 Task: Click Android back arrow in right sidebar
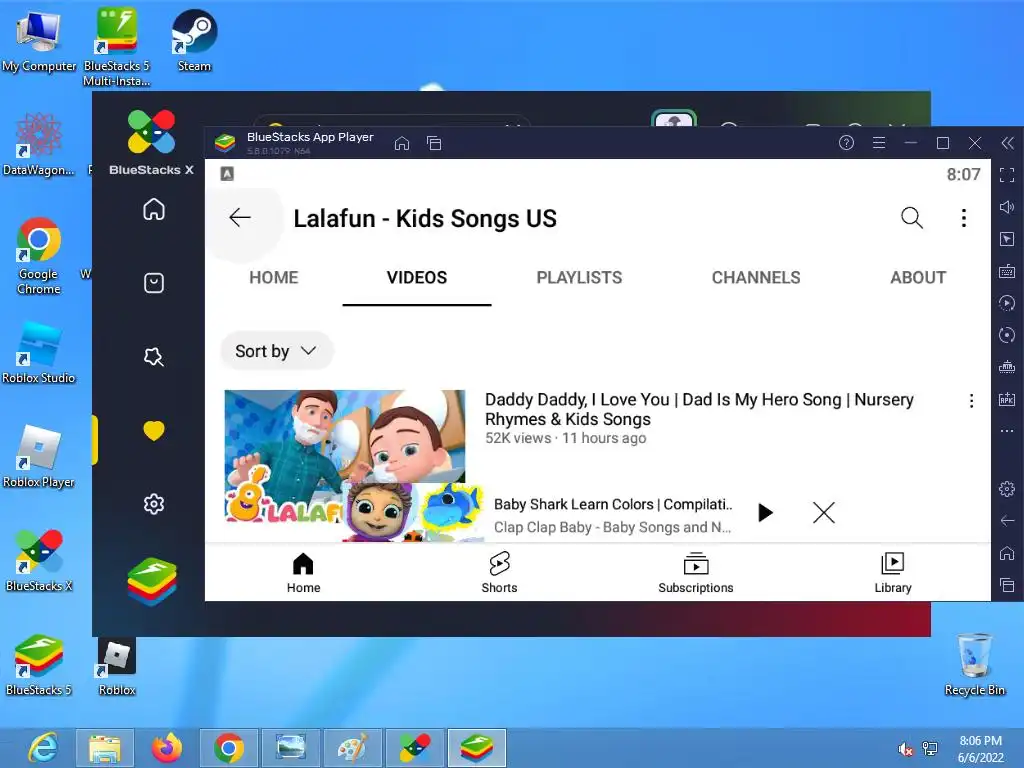(x=1007, y=520)
